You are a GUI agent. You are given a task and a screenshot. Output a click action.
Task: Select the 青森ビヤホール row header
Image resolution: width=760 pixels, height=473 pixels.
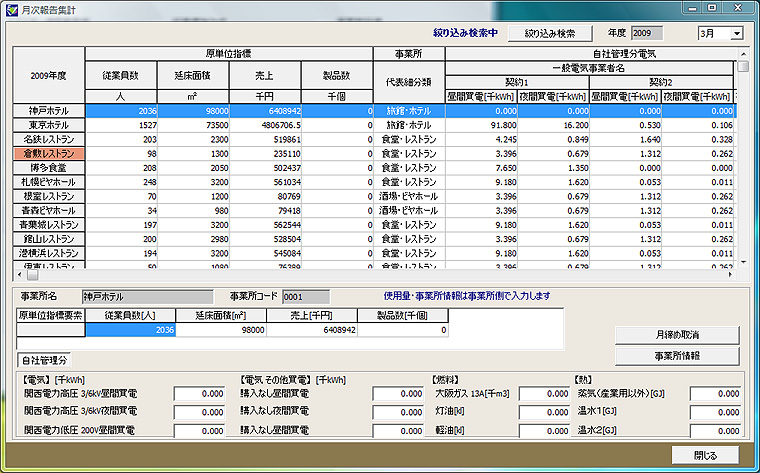[48, 210]
